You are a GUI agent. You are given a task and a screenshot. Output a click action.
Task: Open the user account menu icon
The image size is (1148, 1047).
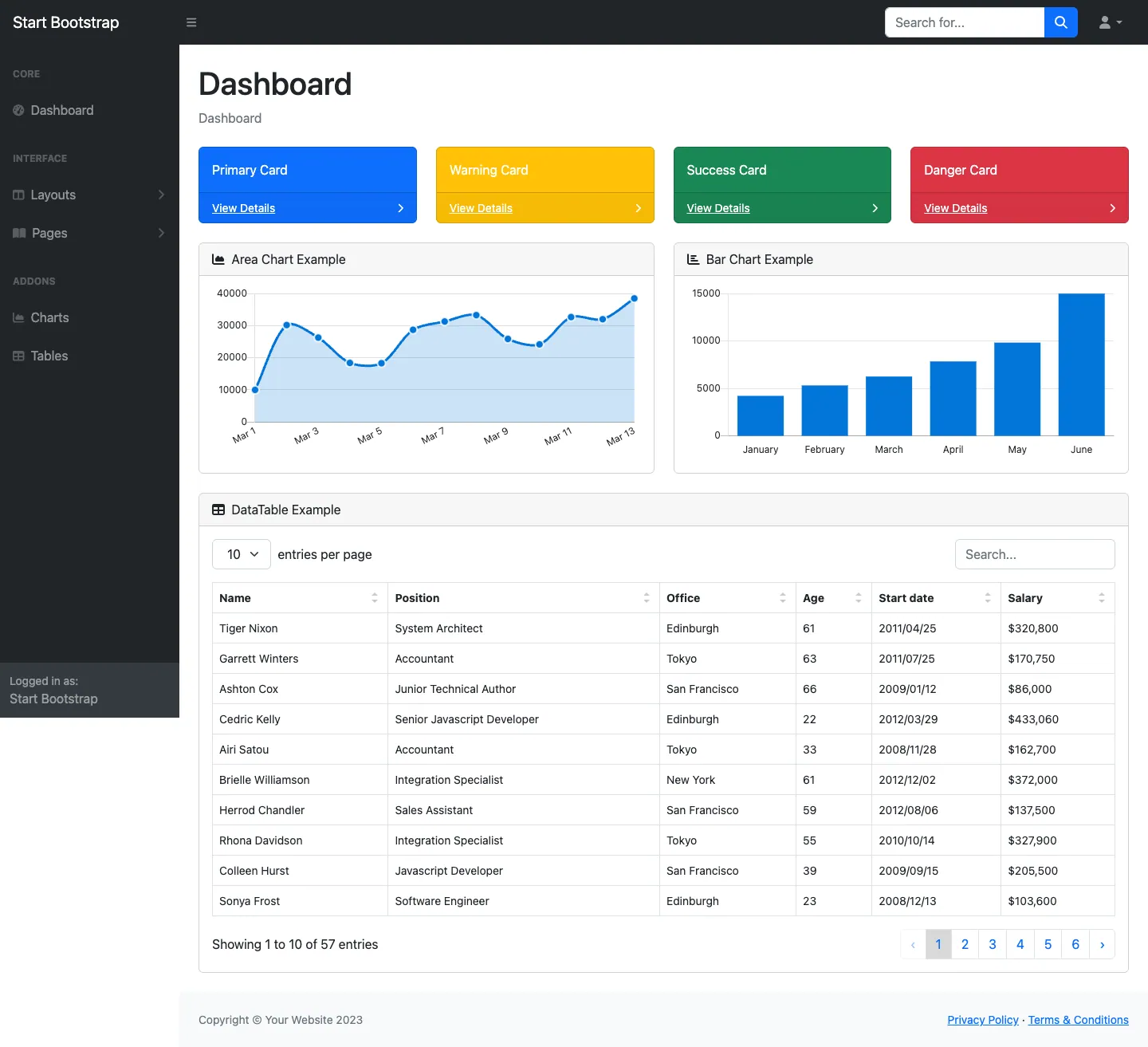click(x=1111, y=22)
